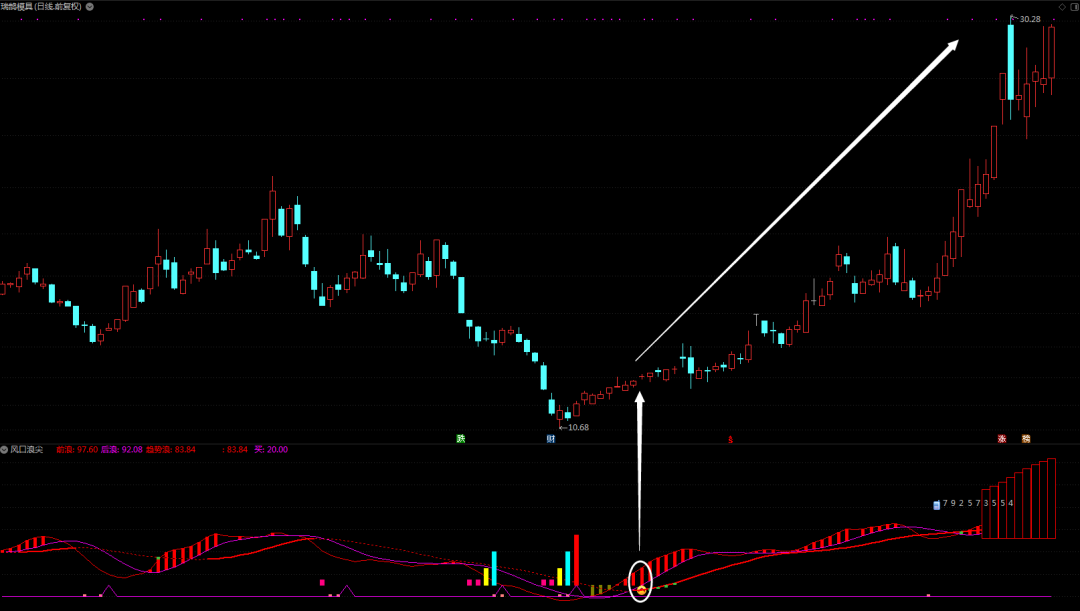The height and width of the screenshot is (611, 1080).
Task: Click the stock name title text
Action: click(41, 6)
